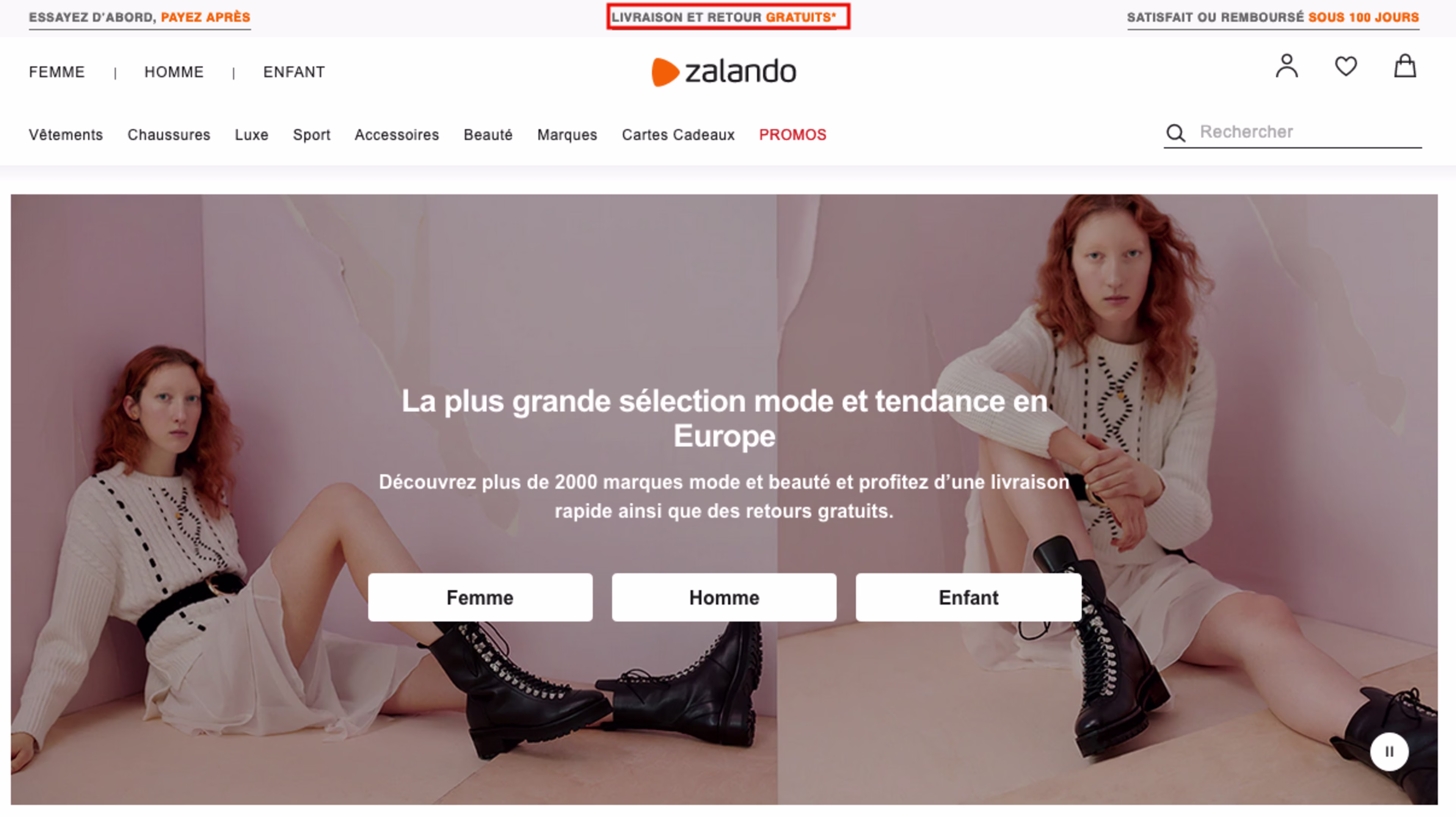This screenshot has width=1456, height=817.
Task: Open Satisfait ou remboursé sous 100 jours link
Action: coord(1273,17)
